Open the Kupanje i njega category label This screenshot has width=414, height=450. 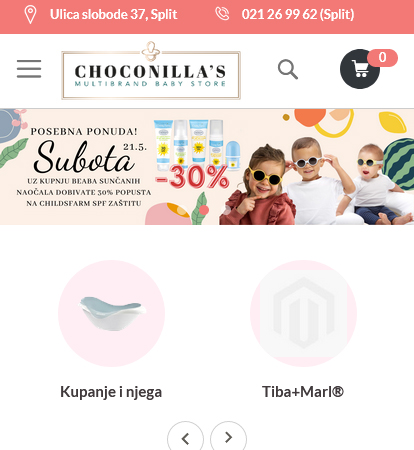[x=111, y=392]
